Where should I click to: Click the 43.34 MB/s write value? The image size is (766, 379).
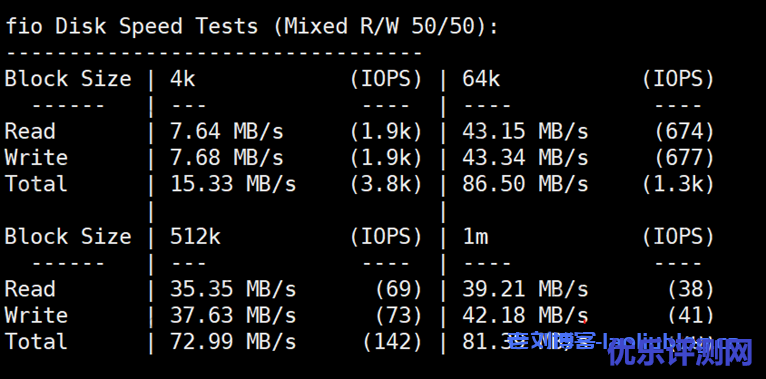pos(525,158)
